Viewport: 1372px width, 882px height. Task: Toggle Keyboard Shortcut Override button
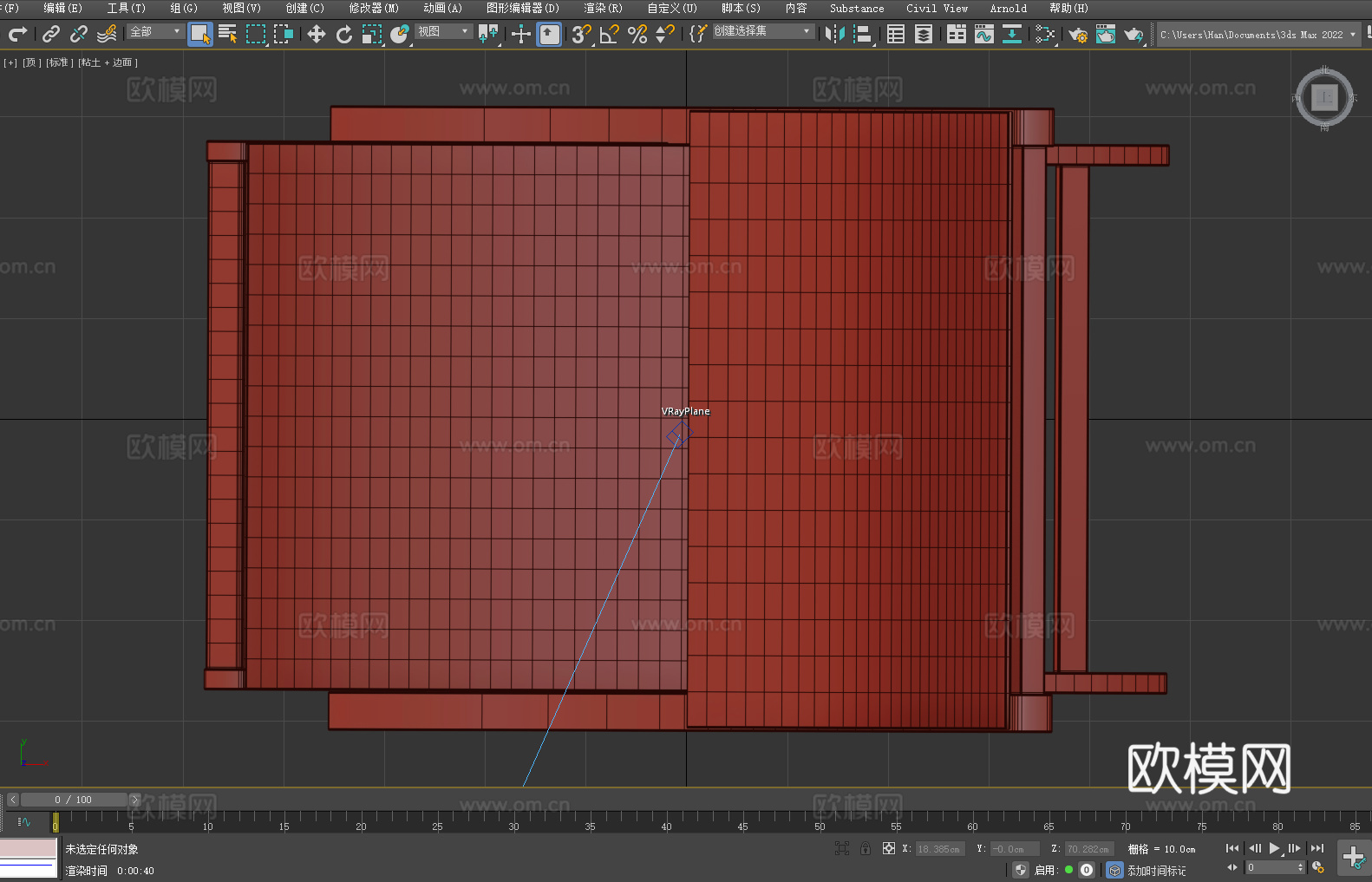549,35
